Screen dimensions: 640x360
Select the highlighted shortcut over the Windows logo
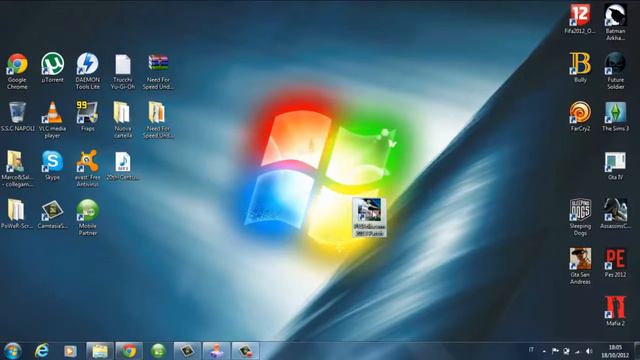coord(369,217)
